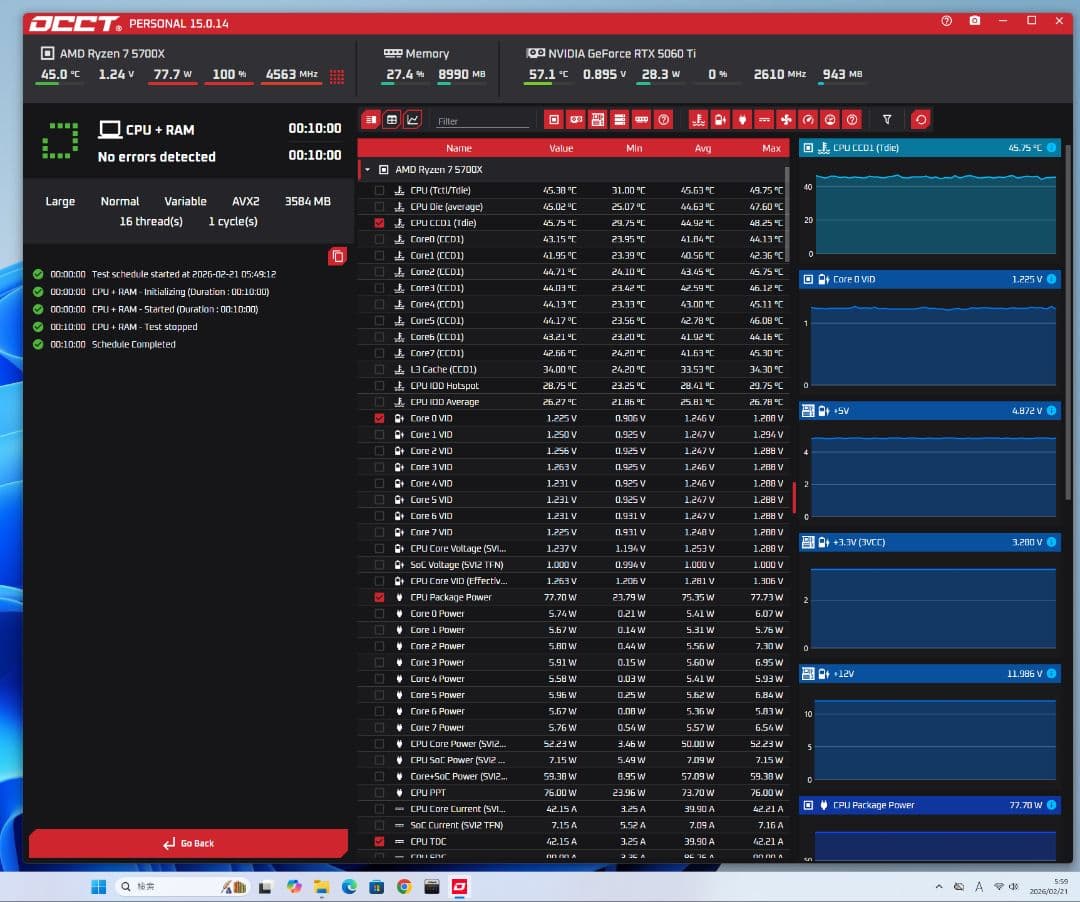Click the copy log icon
The height and width of the screenshot is (902, 1080).
pyautogui.click(x=337, y=257)
